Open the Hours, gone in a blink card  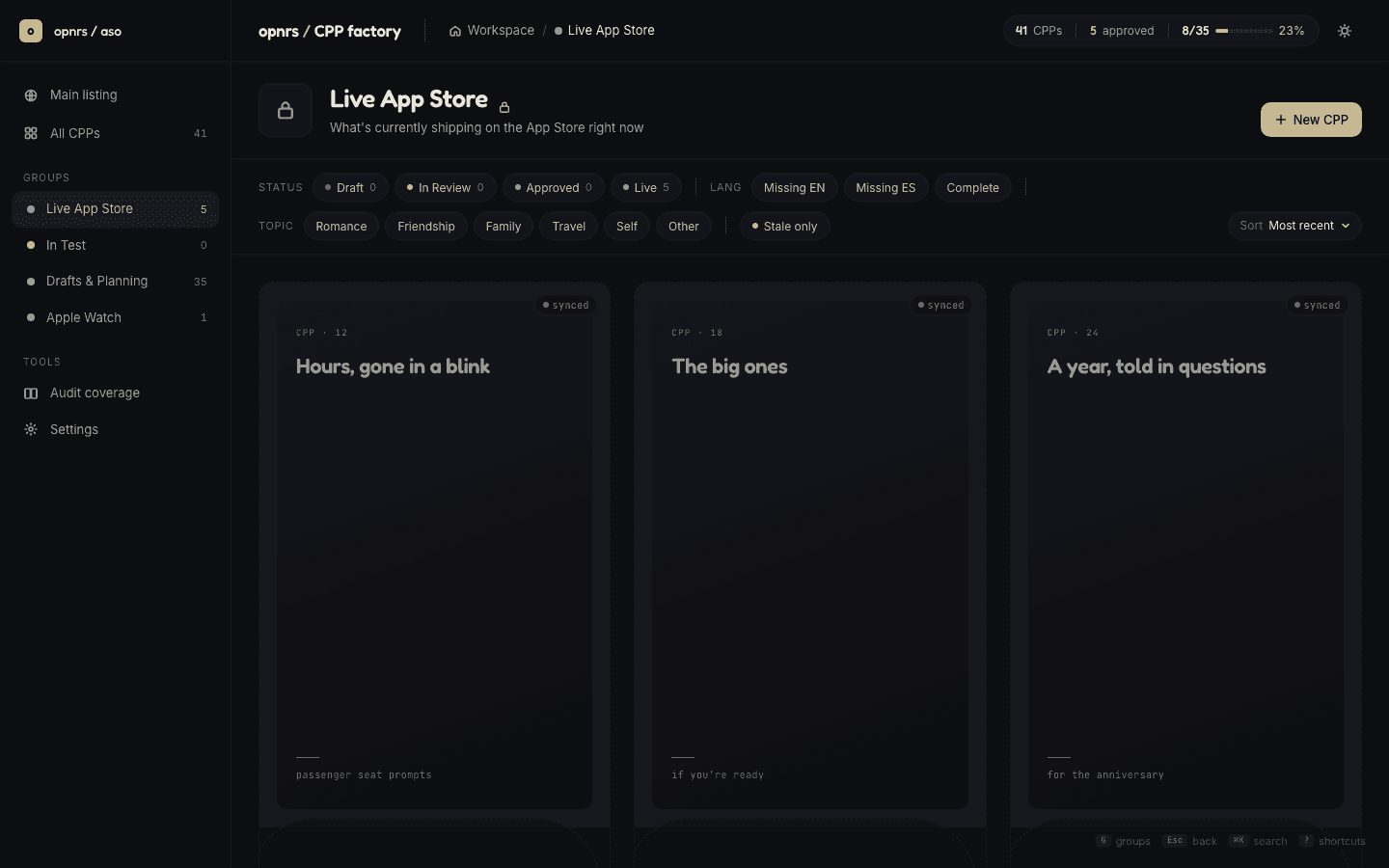[x=434, y=554]
